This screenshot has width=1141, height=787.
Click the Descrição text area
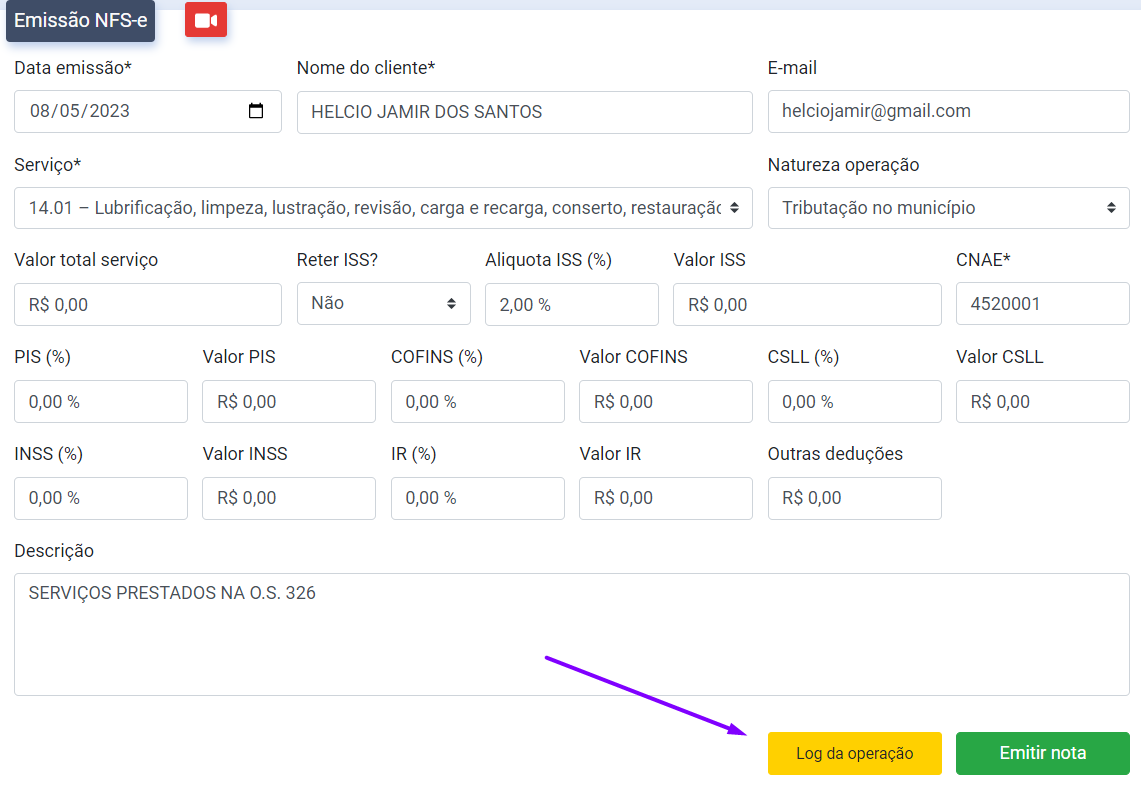pos(571,634)
